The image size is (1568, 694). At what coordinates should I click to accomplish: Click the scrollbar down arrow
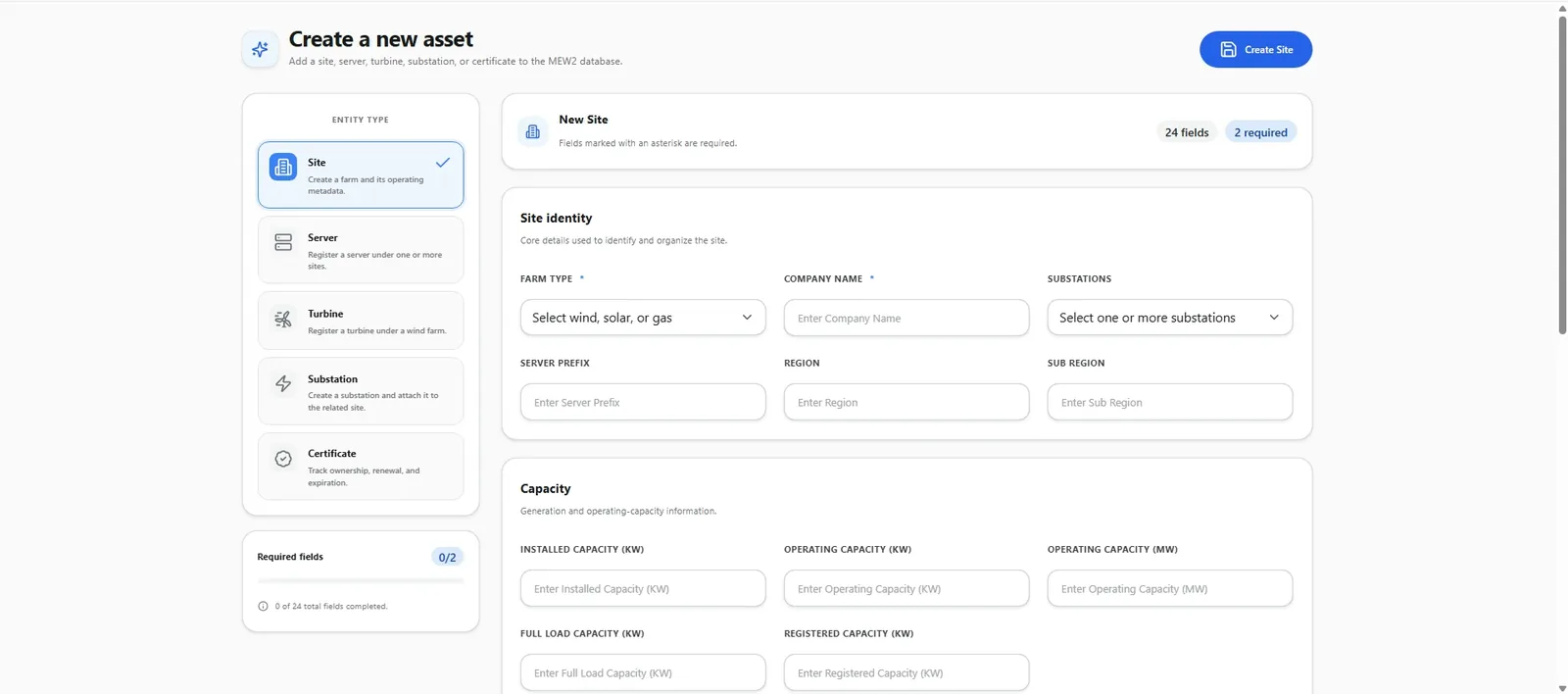[x=1562, y=688]
